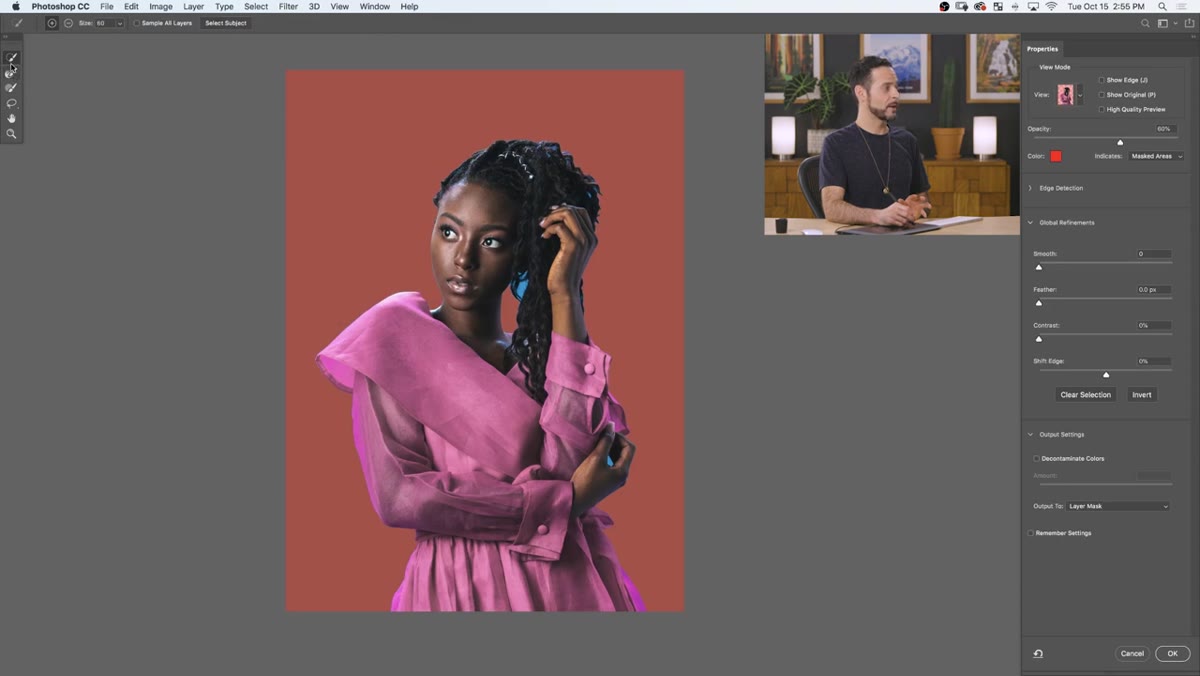
Task: Open the tool preset brush icon in options bar
Action: [17, 23]
